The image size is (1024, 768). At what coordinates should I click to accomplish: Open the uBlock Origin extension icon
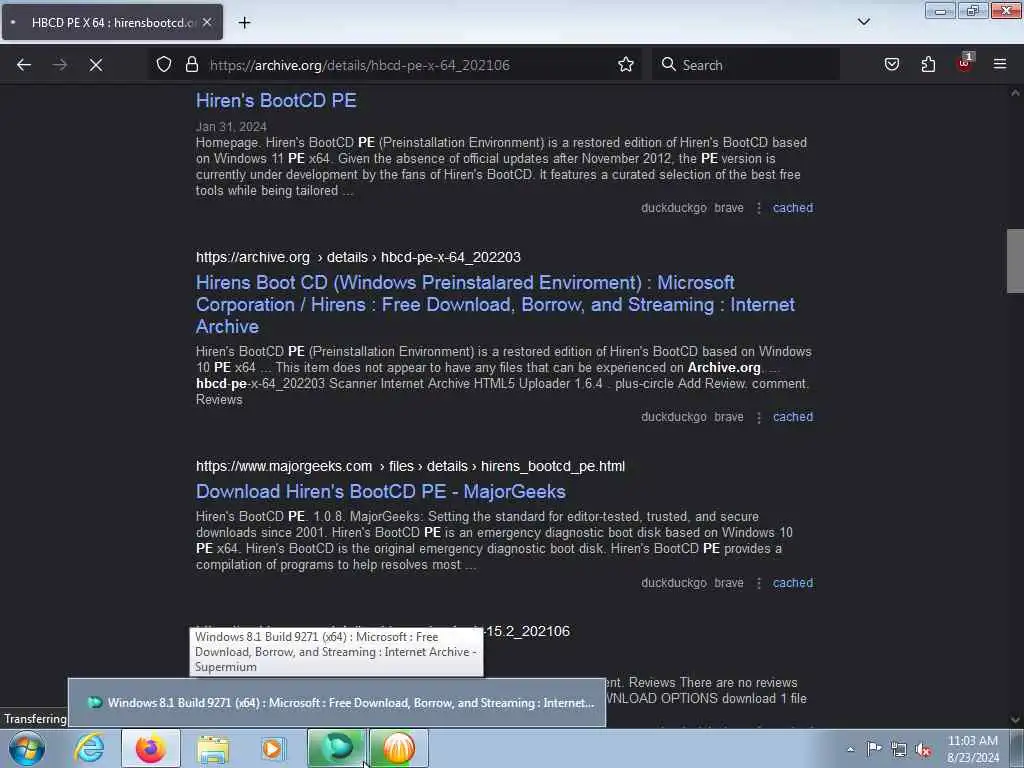point(965,63)
